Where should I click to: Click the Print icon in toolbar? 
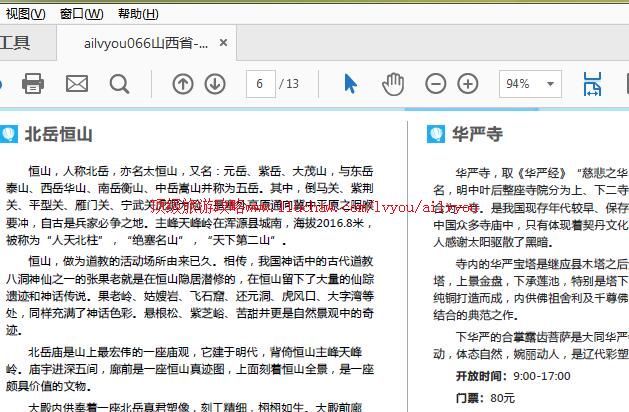(x=33, y=83)
